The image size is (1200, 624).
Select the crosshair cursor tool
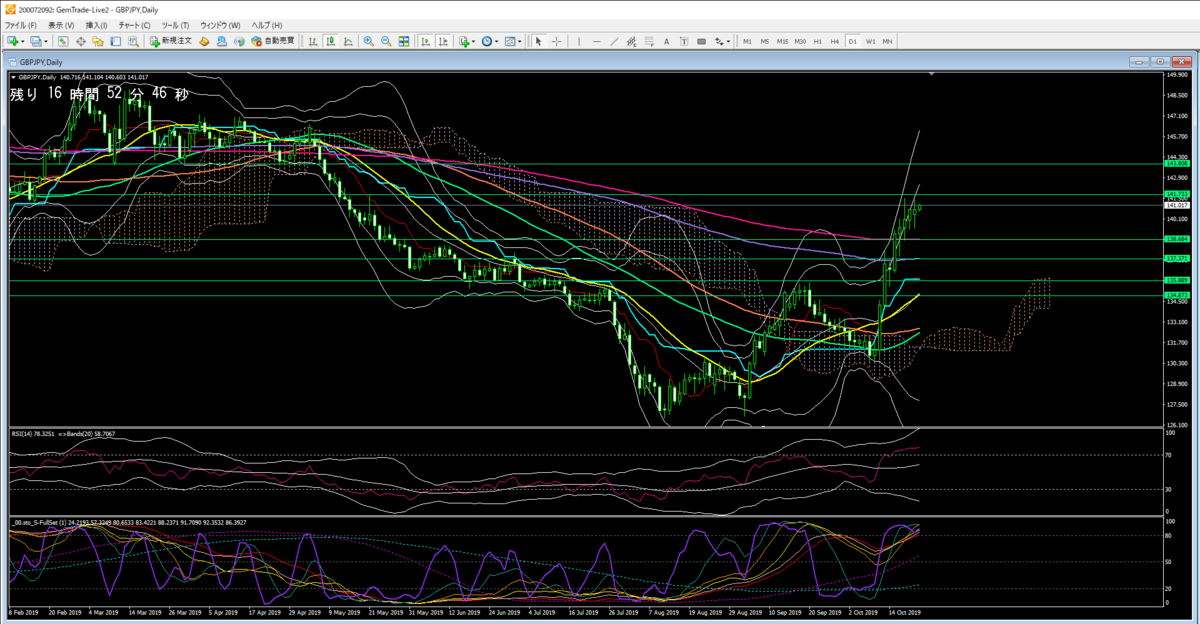557,41
